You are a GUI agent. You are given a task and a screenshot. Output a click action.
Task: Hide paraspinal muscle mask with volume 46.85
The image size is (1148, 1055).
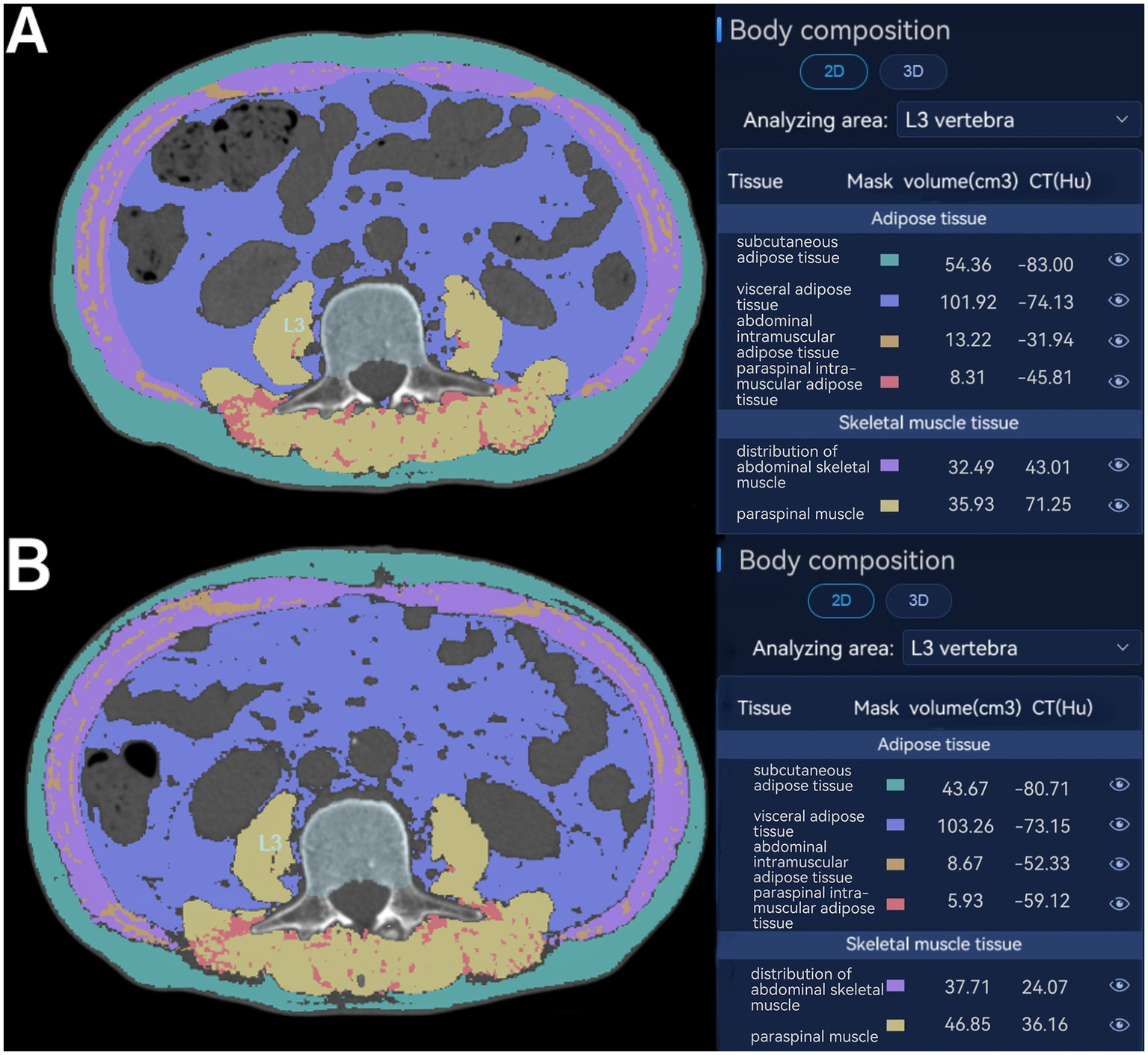(x=1119, y=1024)
